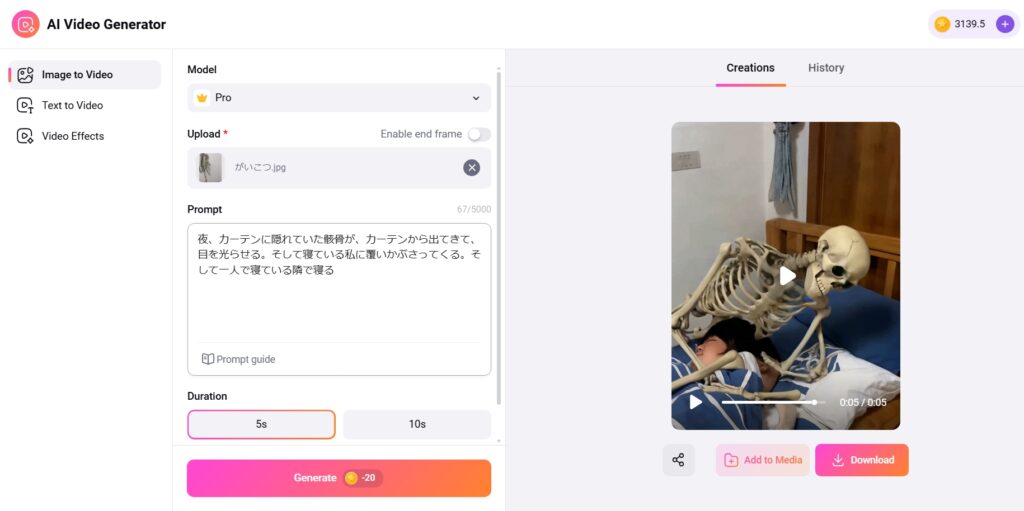Click the Prompt guide link

point(238,359)
